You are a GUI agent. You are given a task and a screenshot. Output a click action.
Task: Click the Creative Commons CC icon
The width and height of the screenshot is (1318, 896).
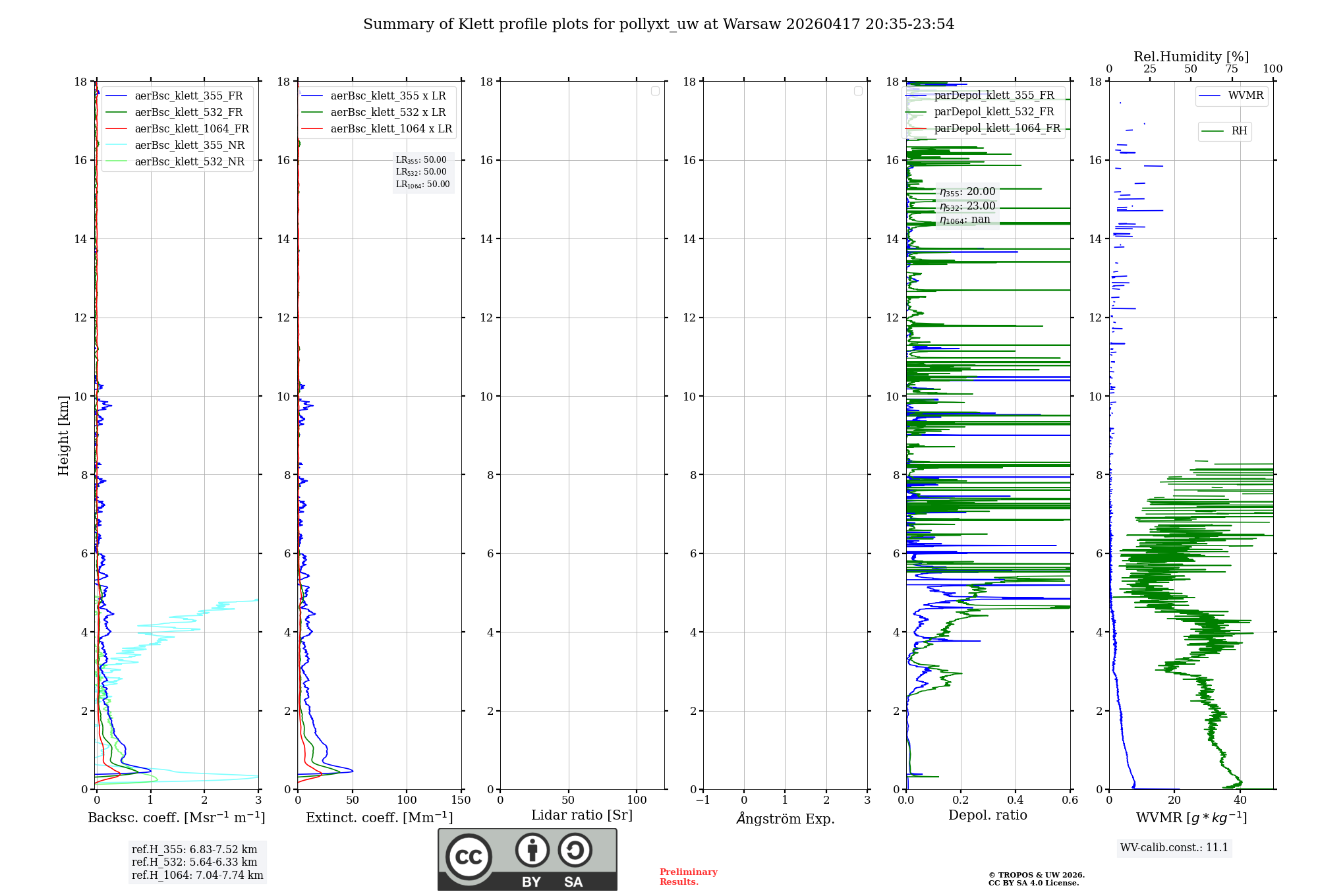(469, 857)
